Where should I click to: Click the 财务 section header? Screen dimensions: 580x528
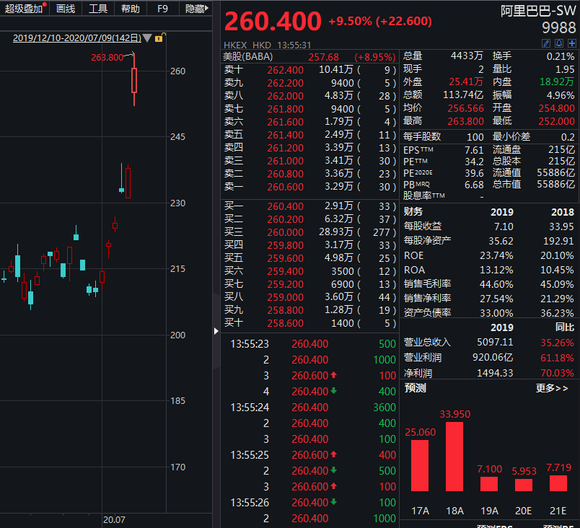coord(413,212)
